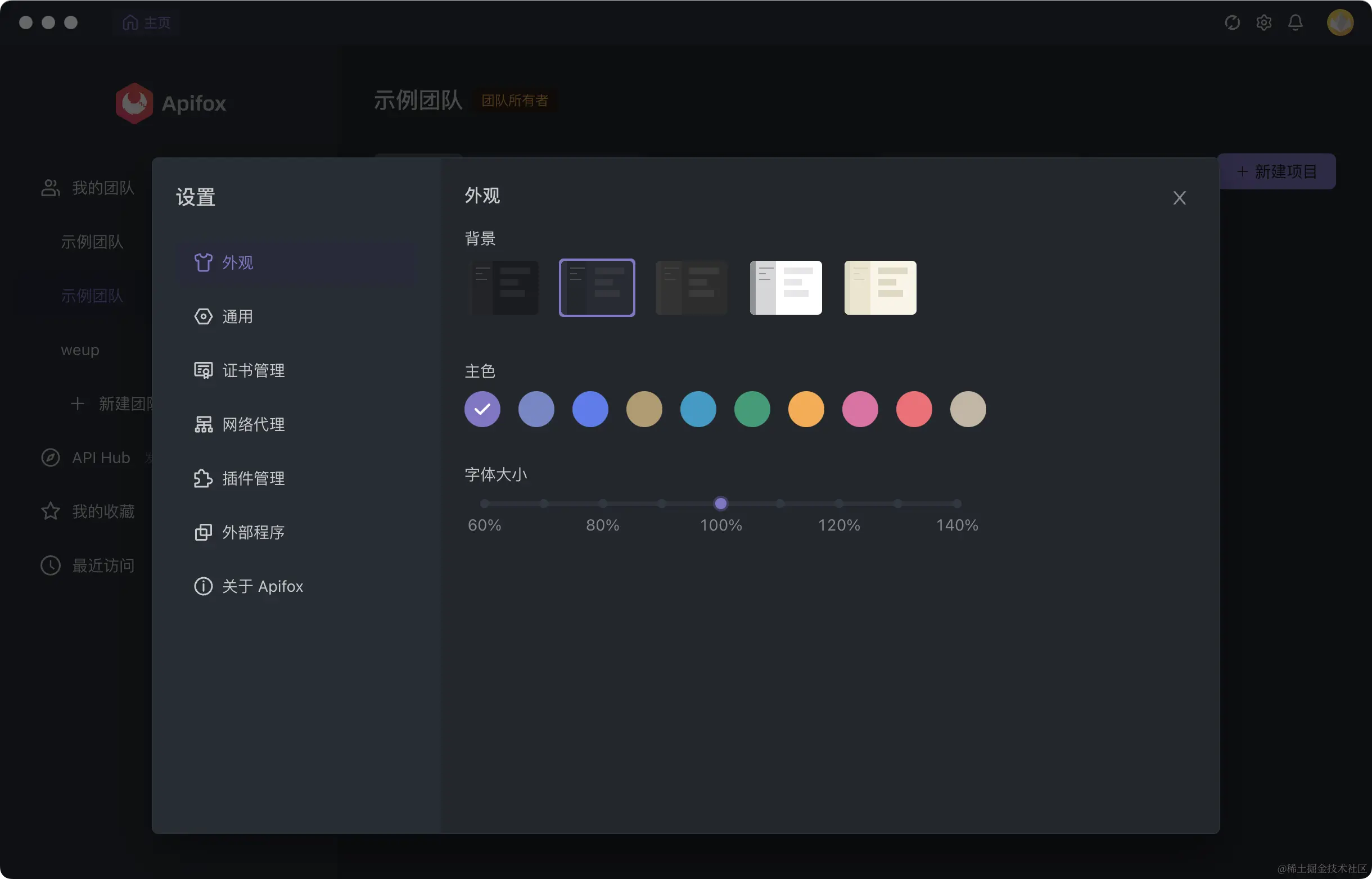
Task: Click the notification bell icon
Action: click(x=1295, y=22)
